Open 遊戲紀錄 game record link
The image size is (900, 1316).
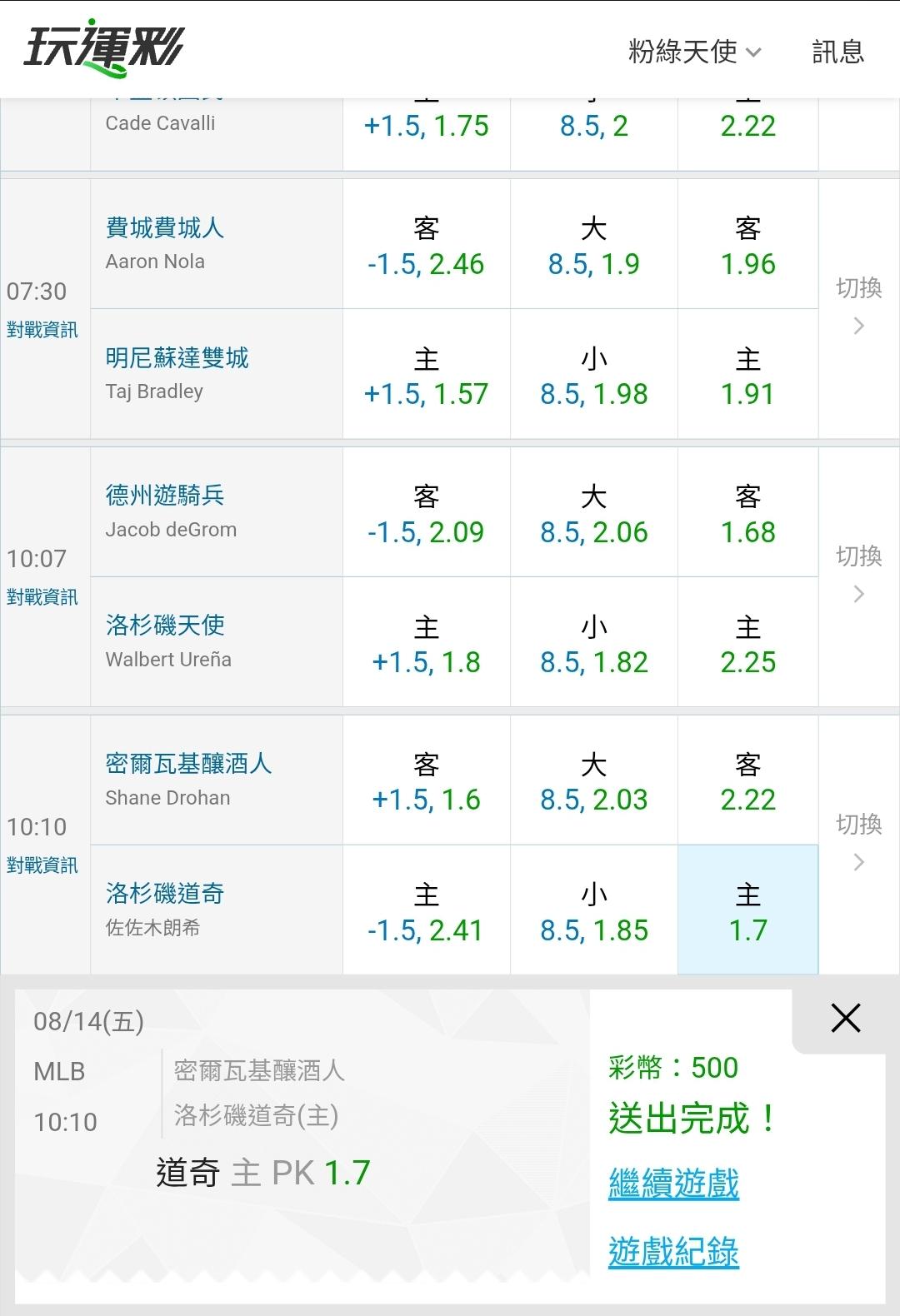[x=673, y=1251]
